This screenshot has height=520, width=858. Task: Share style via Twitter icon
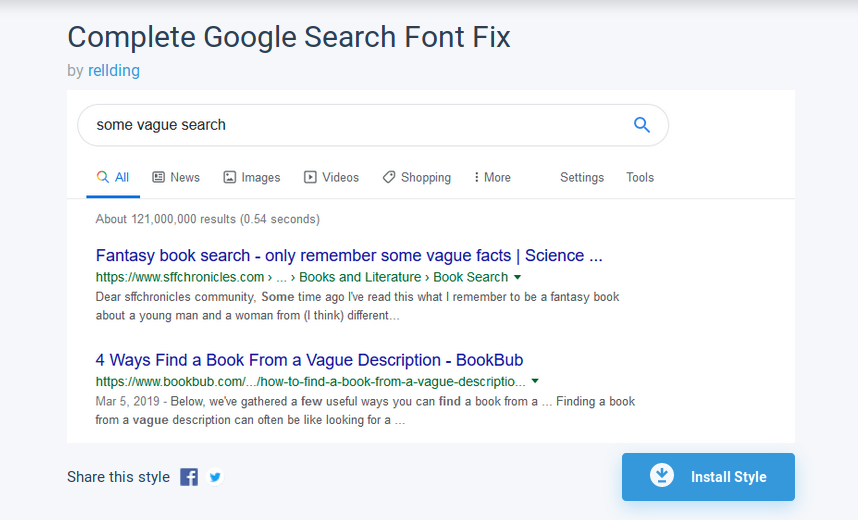tap(215, 477)
